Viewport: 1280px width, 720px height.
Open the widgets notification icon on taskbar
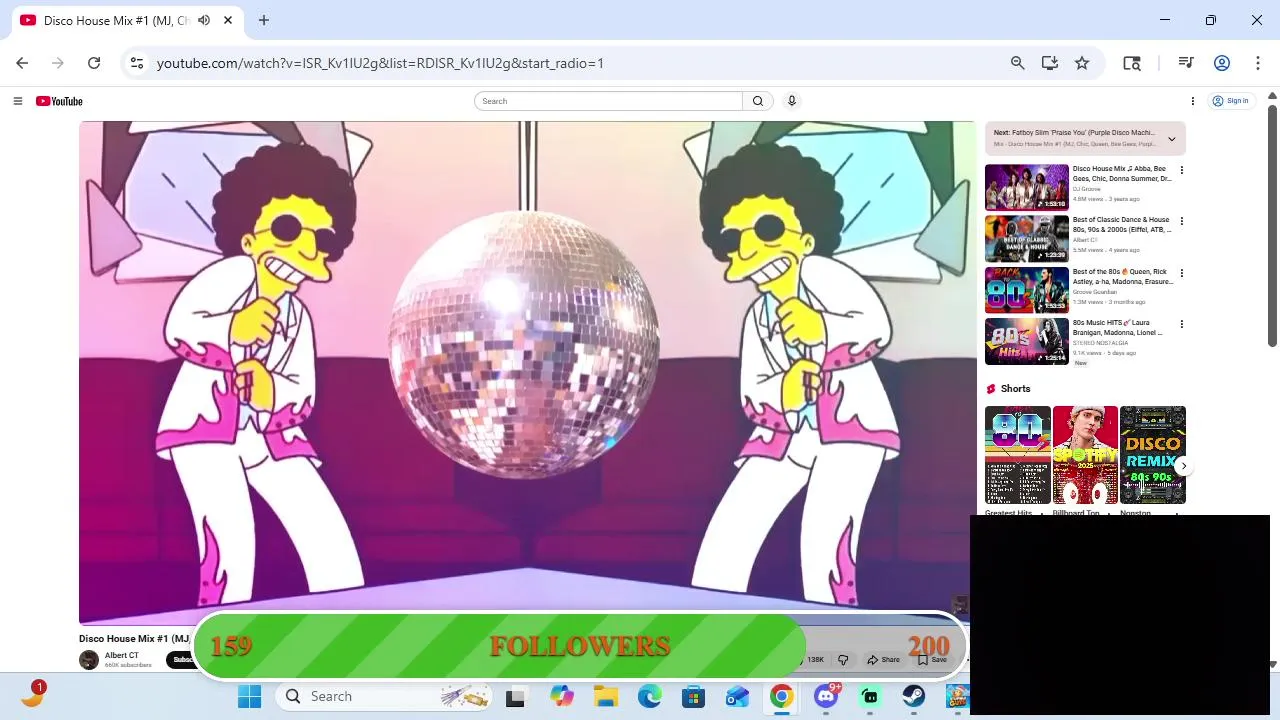(32, 695)
